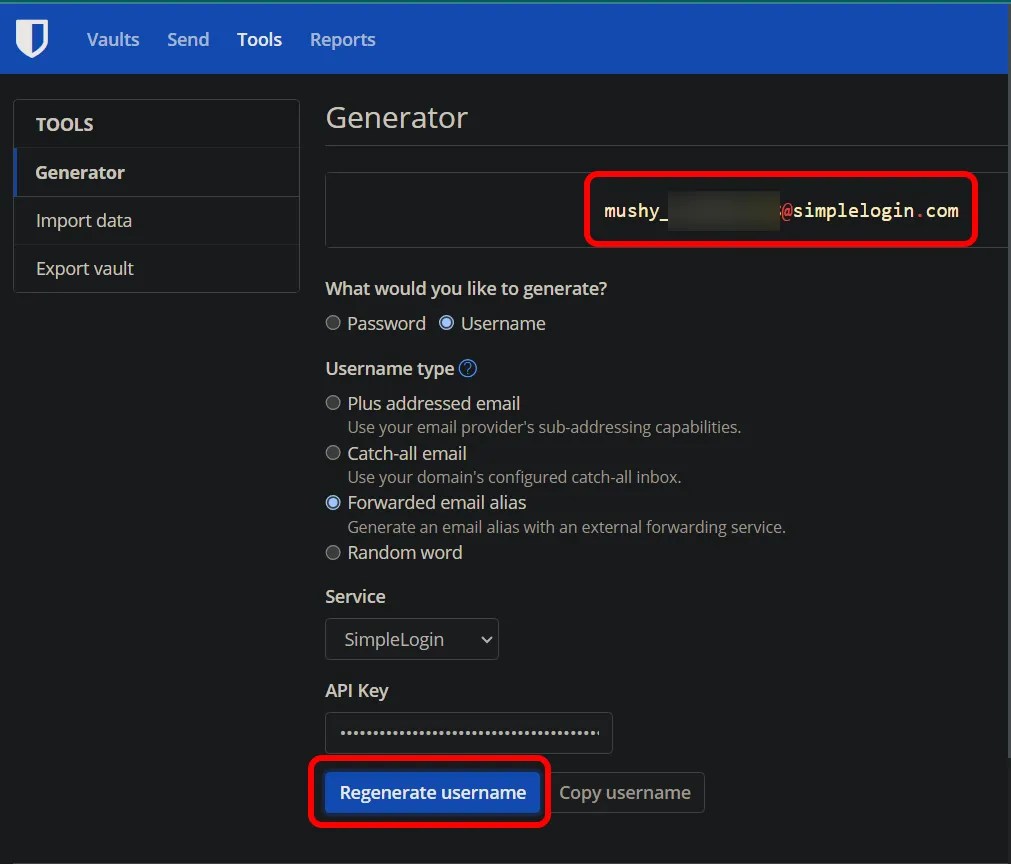The image size is (1011, 864).
Task: Click inside the API Key field
Action: click(x=468, y=733)
